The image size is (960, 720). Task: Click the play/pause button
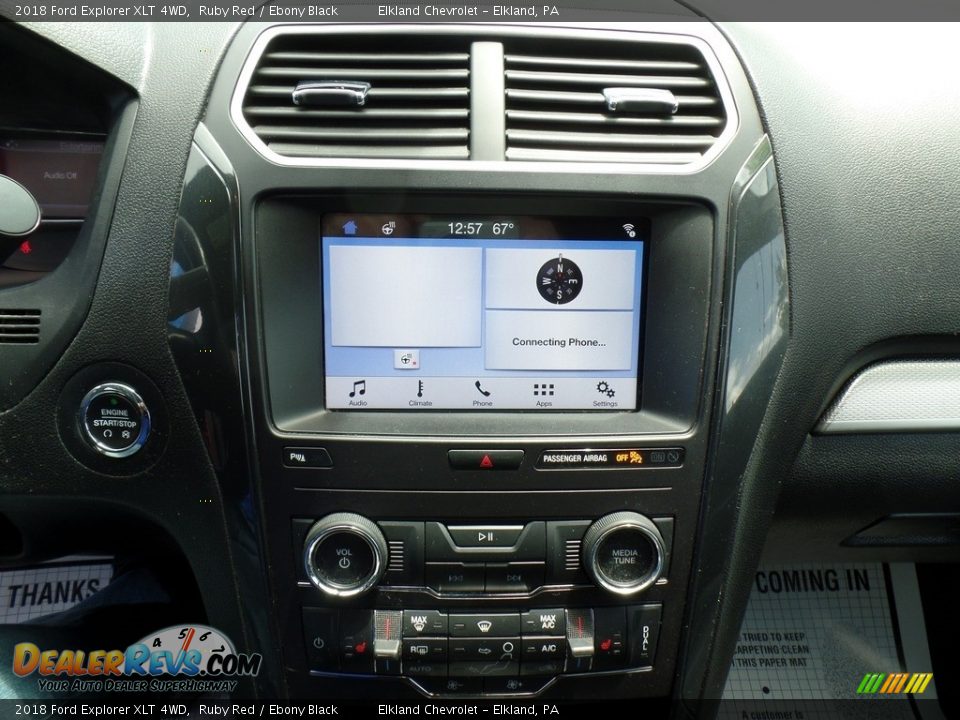[486, 536]
